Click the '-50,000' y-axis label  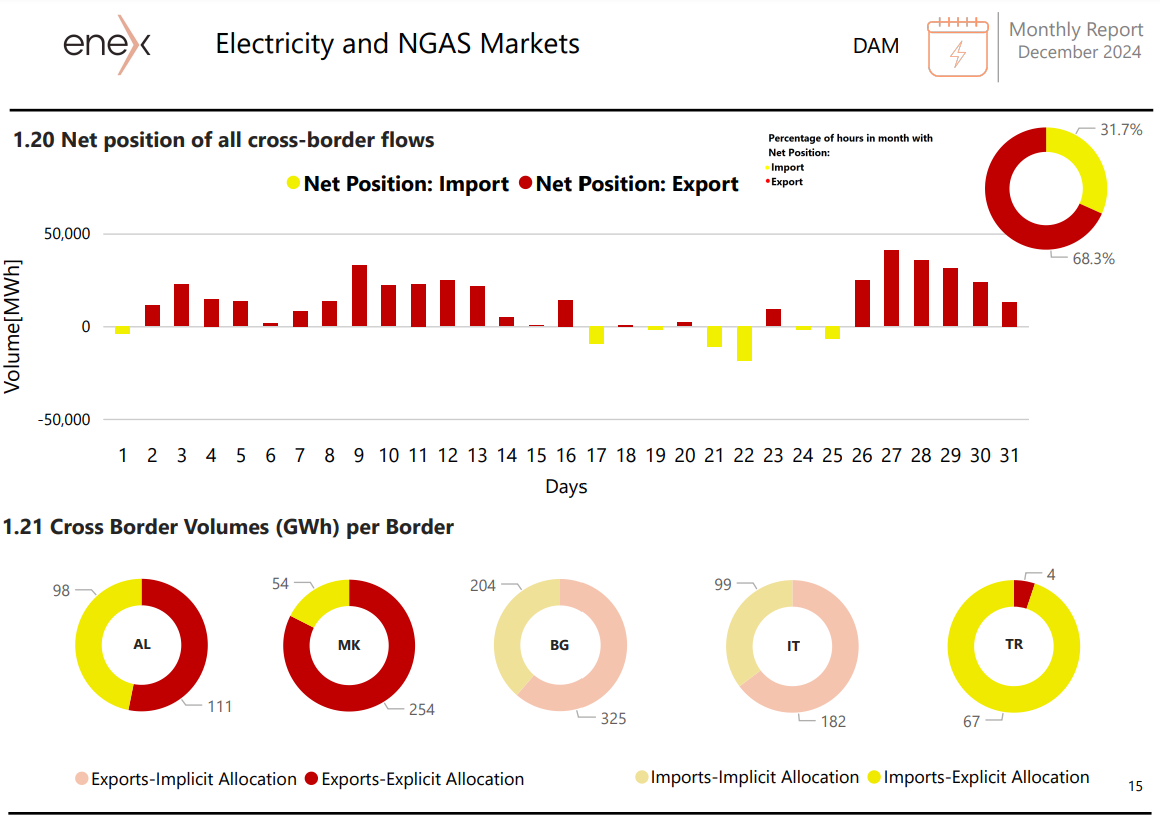click(64, 420)
